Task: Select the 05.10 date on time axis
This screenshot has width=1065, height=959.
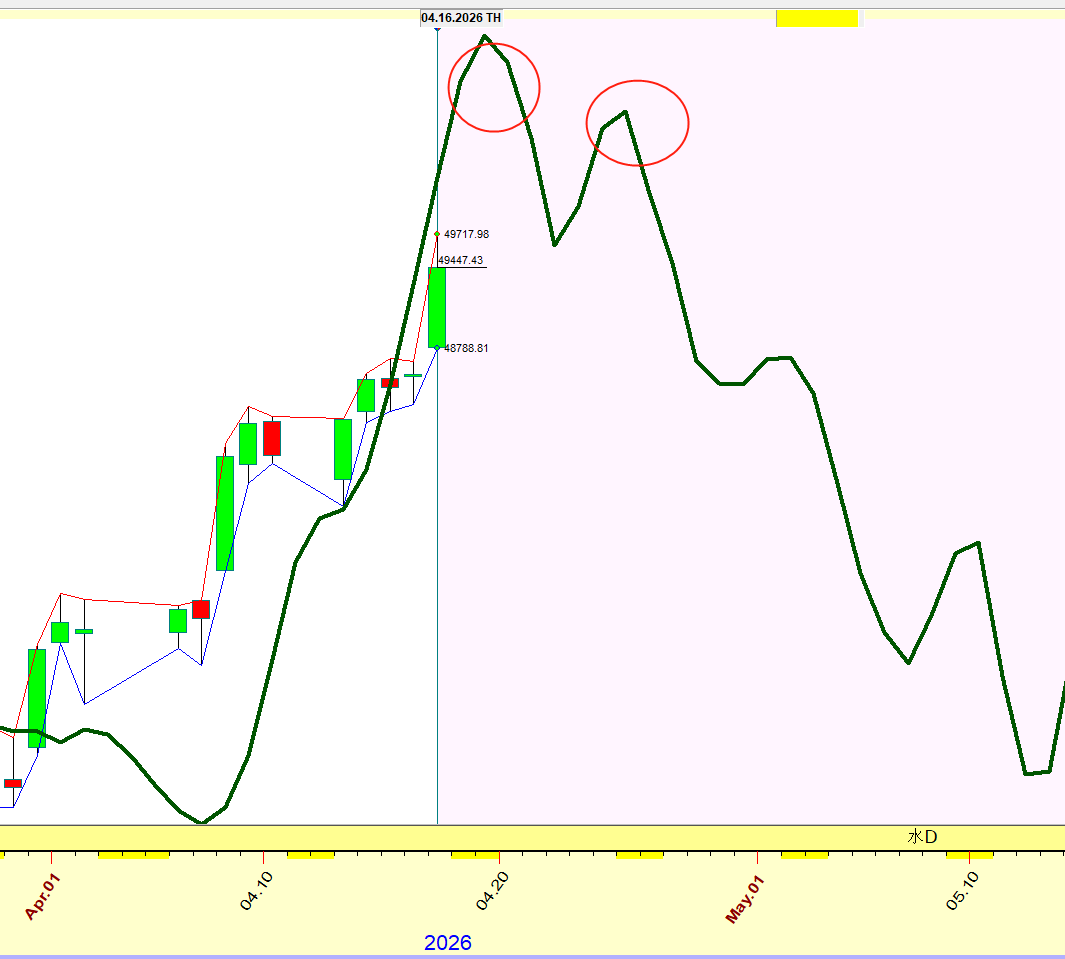Action: click(x=964, y=890)
